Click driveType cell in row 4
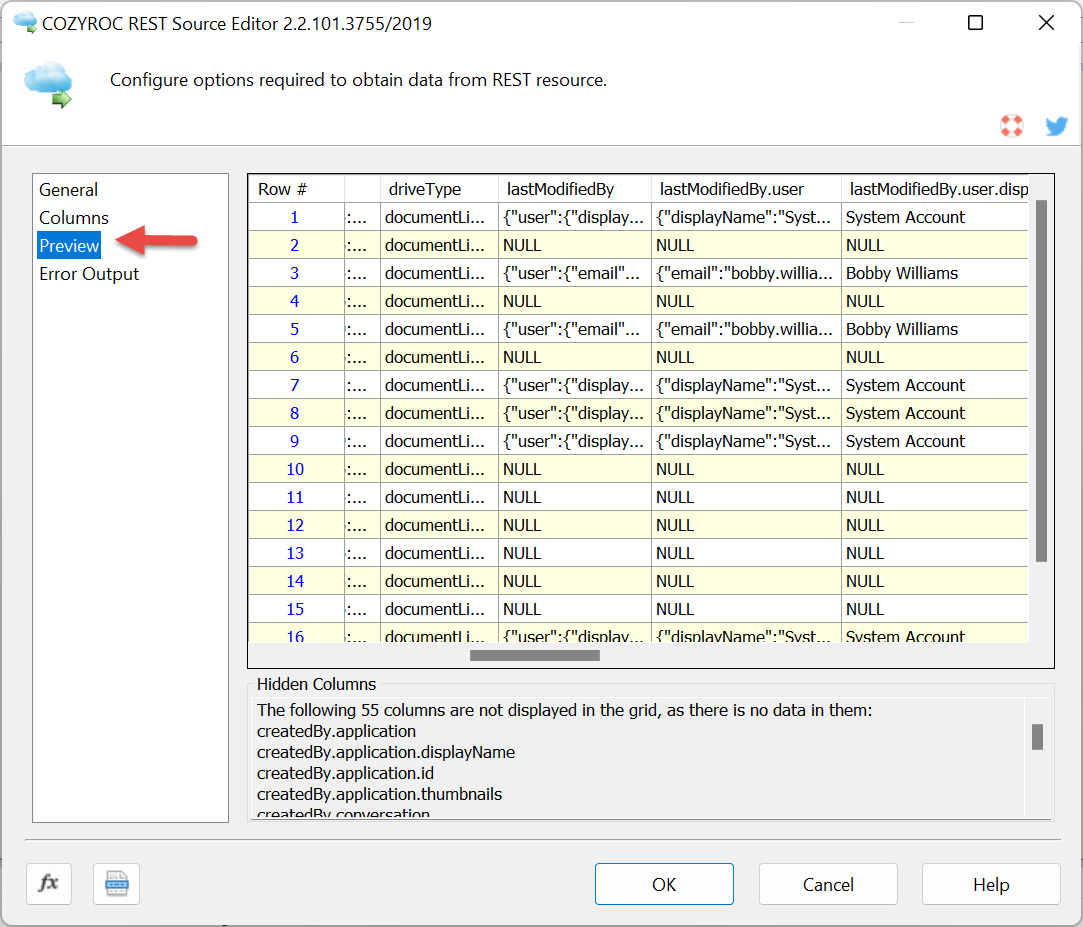 pyautogui.click(x=439, y=301)
